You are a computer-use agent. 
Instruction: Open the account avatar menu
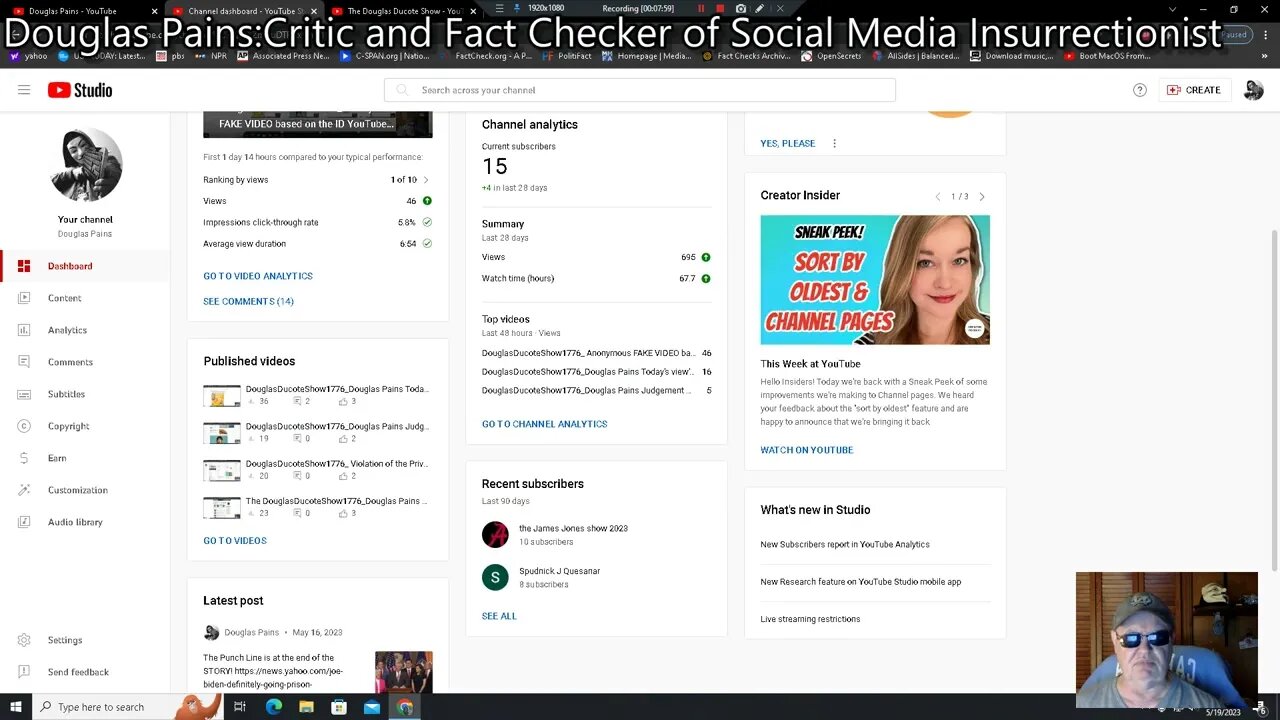1253,90
